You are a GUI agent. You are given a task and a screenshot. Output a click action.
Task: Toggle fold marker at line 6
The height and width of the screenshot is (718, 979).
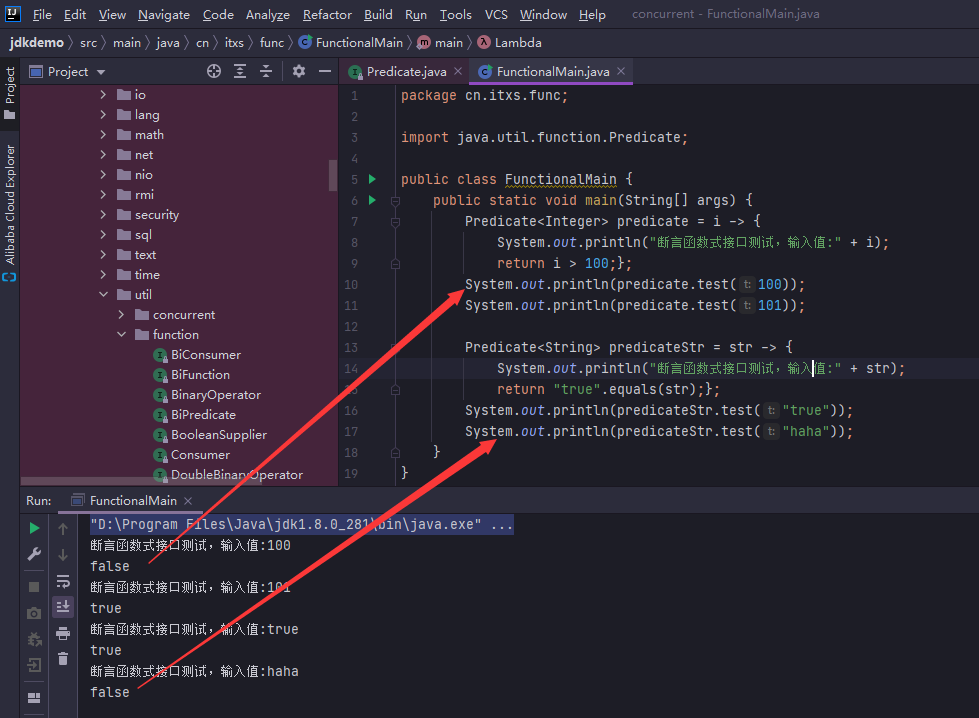[x=395, y=201]
